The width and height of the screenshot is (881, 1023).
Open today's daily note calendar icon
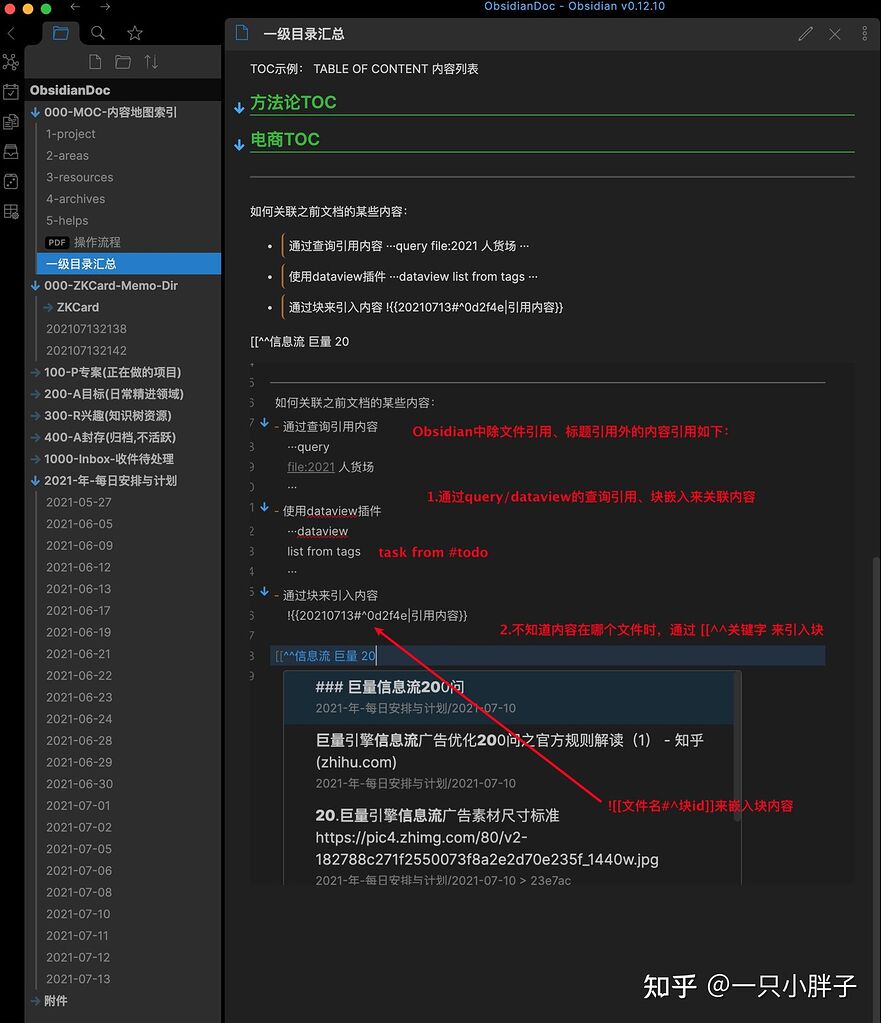[x=11, y=92]
